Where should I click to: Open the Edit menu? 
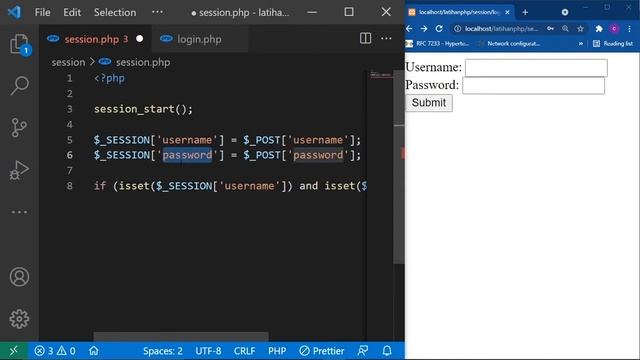72,12
